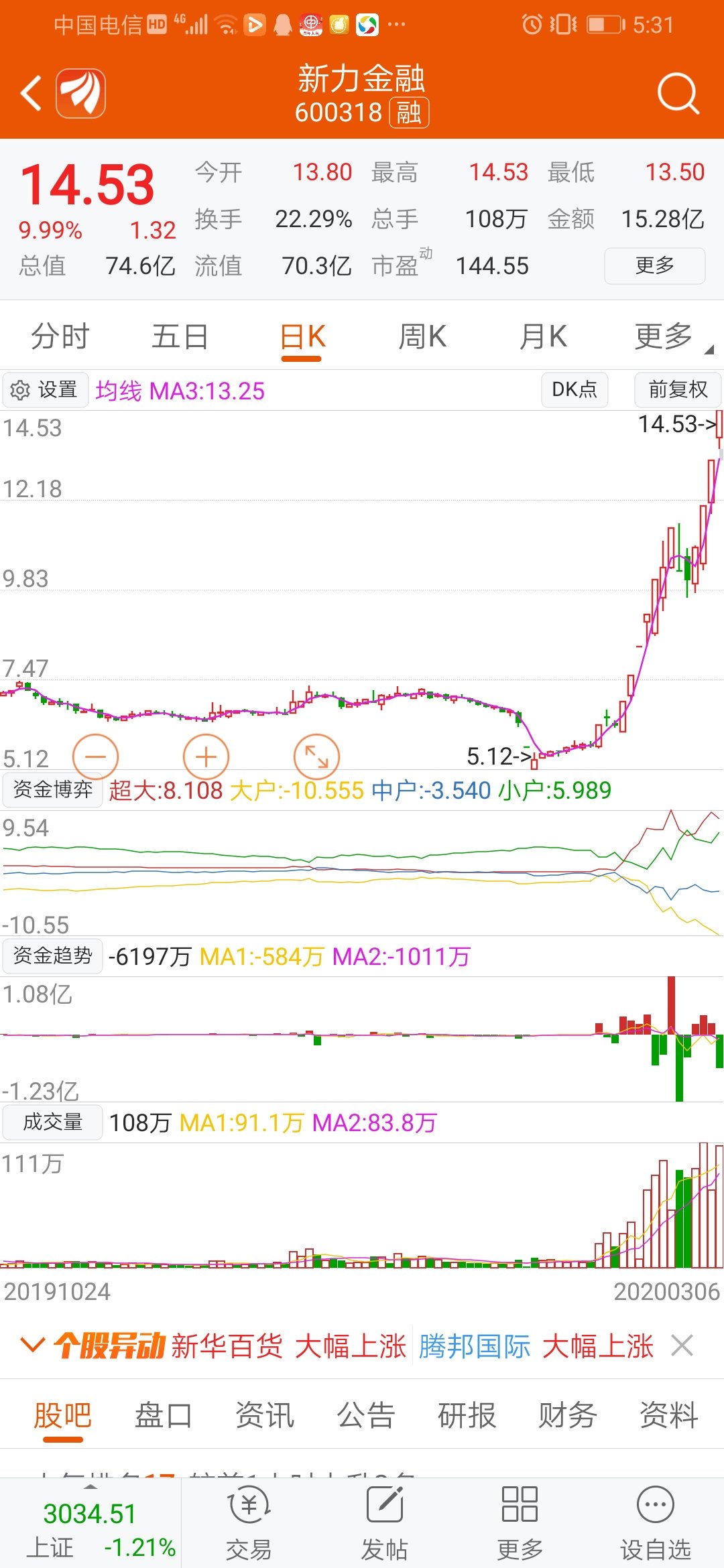This screenshot has height=1568, width=724.
Task: Change the 成交量 indicator
Action: coord(52,1122)
